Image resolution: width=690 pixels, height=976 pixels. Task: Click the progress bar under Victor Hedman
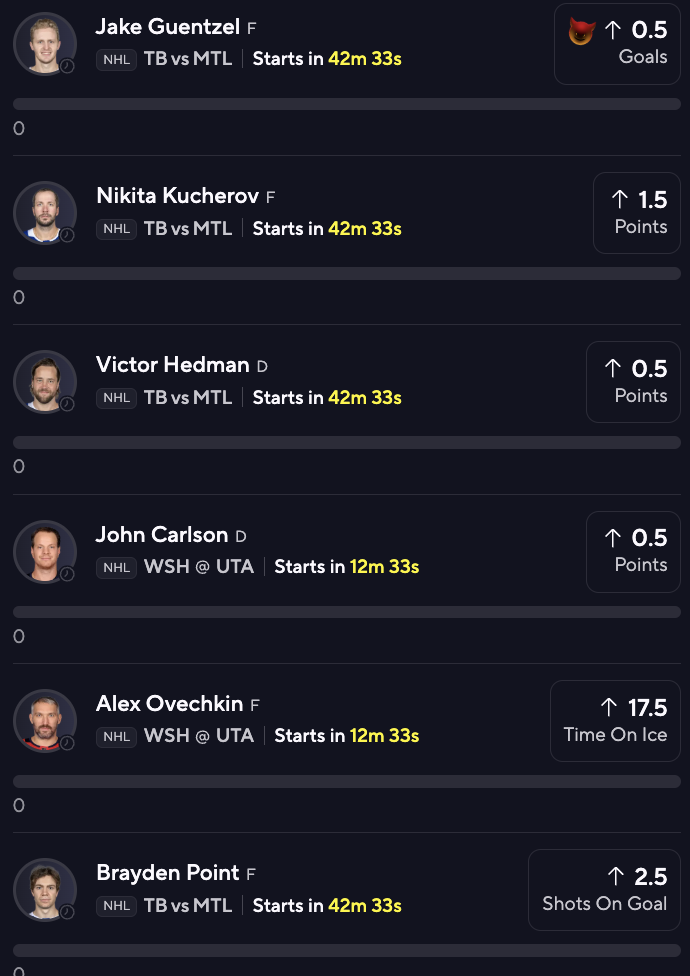346,442
